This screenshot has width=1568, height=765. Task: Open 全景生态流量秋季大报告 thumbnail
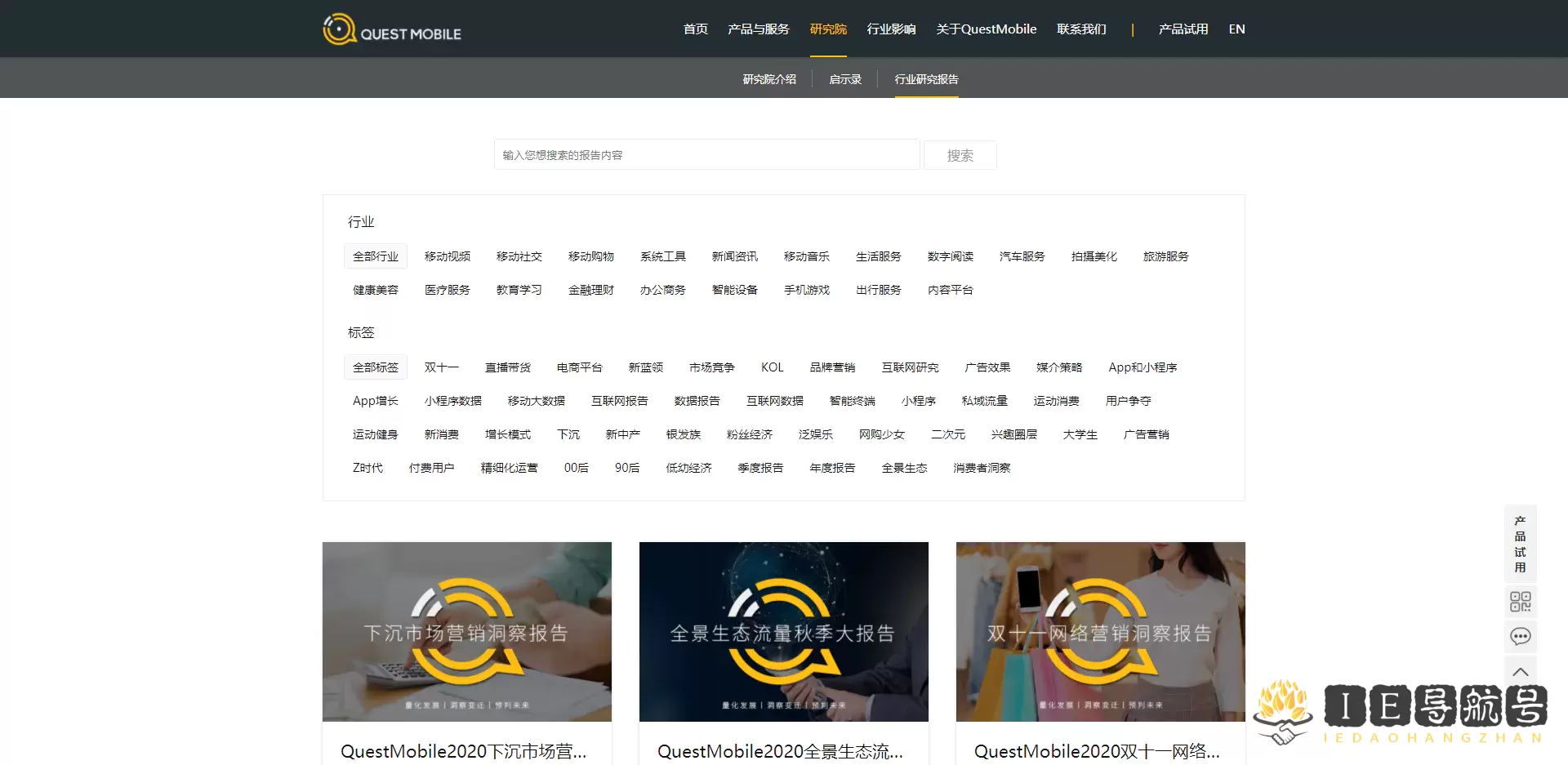[784, 632]
